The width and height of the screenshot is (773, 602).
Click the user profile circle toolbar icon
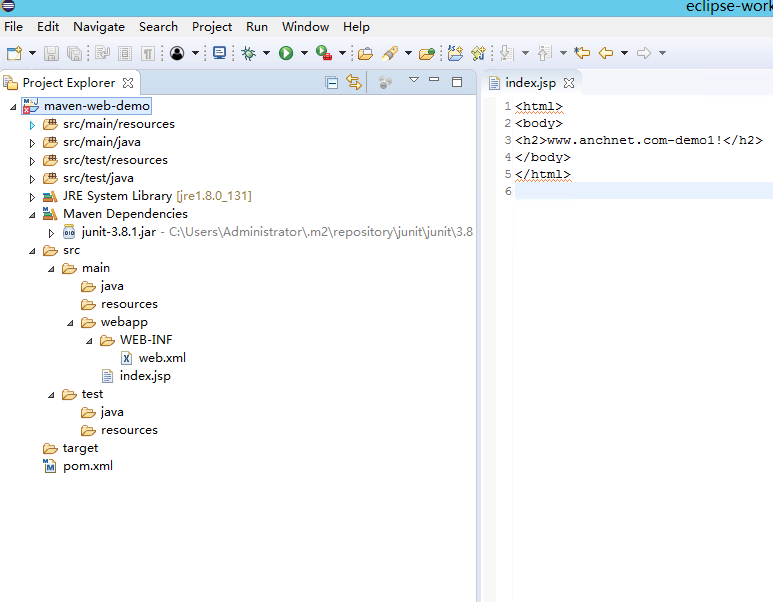(177, 53)
